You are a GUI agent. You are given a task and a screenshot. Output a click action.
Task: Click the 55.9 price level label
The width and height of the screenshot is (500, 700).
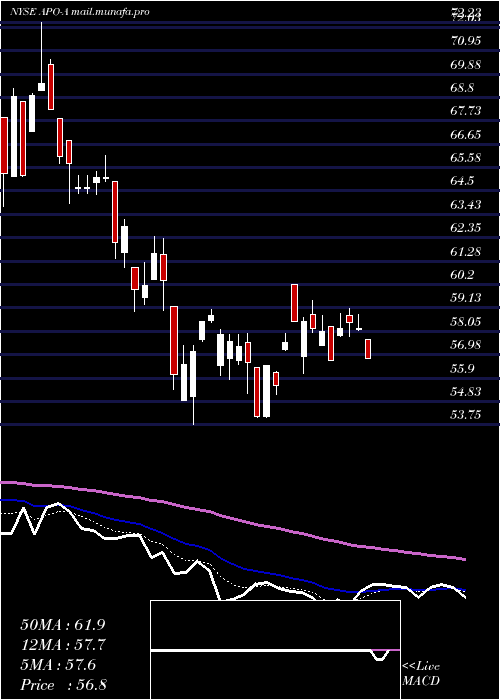click(462, 368)
